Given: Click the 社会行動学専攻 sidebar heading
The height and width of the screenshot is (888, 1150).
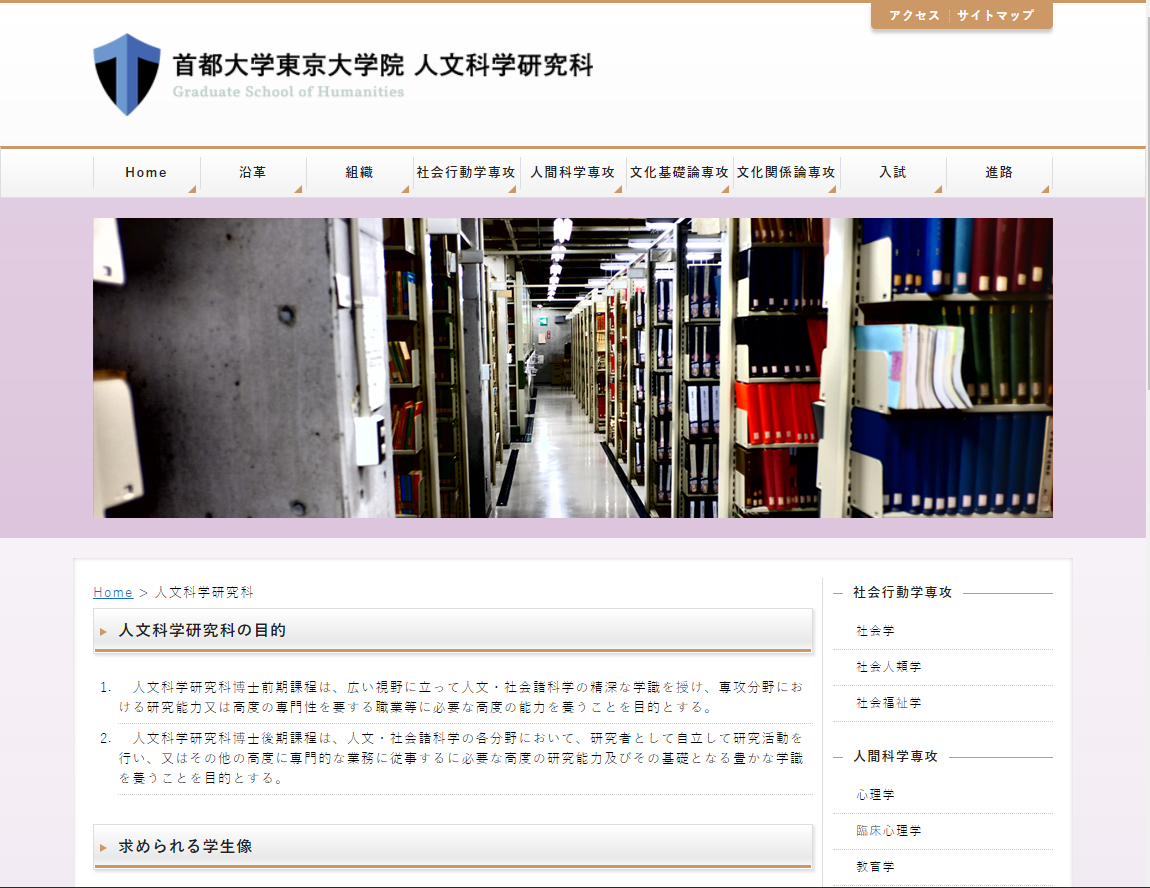Looking at the screenshot, I should [x=902, y=592].
